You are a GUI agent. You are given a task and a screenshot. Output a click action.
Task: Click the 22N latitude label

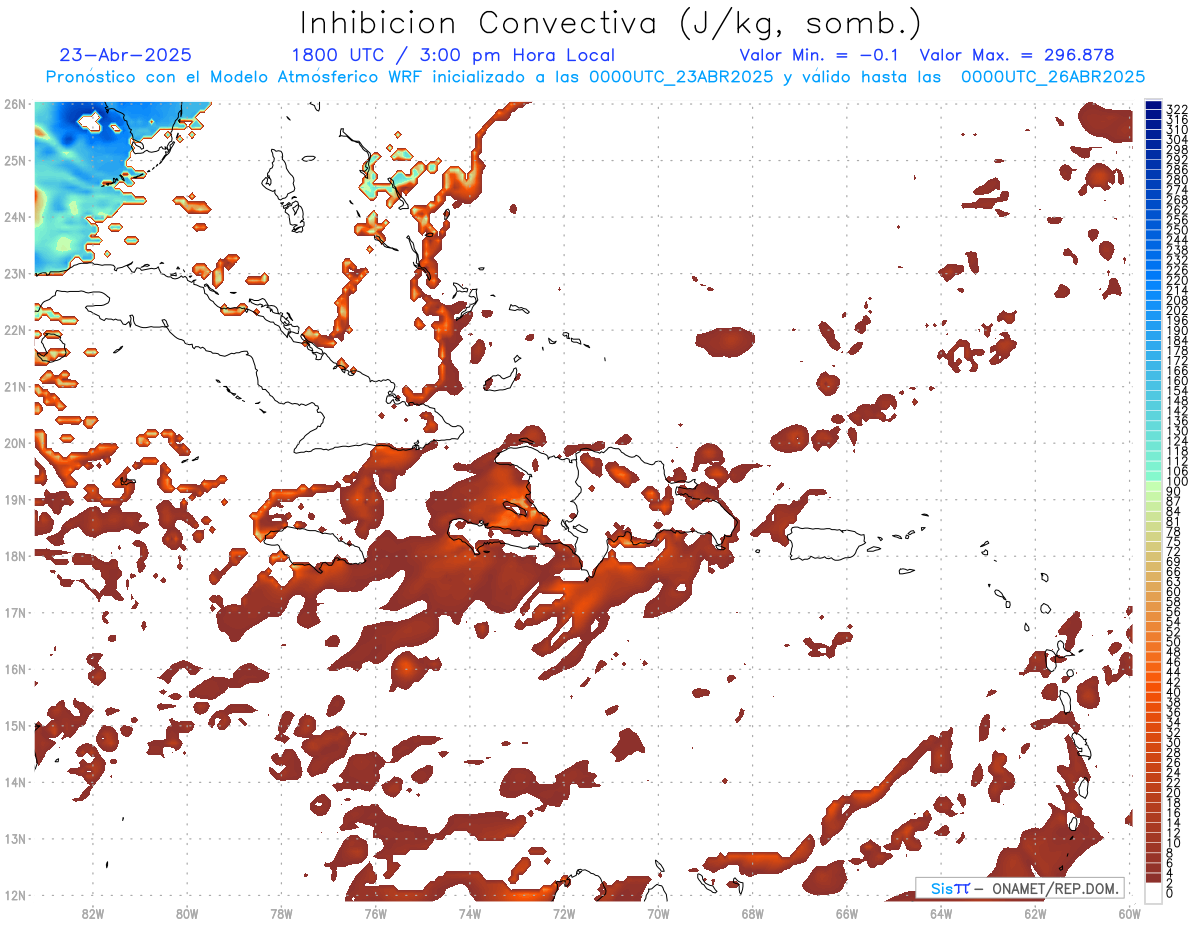tap(14, 329)
